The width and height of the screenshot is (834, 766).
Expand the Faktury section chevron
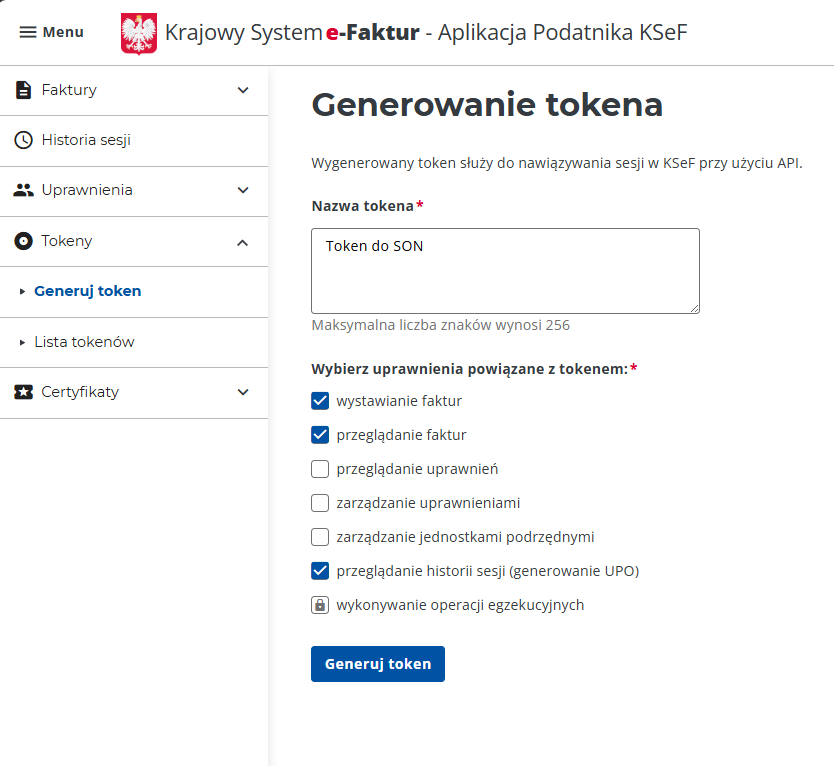click(x=243, y=90)
